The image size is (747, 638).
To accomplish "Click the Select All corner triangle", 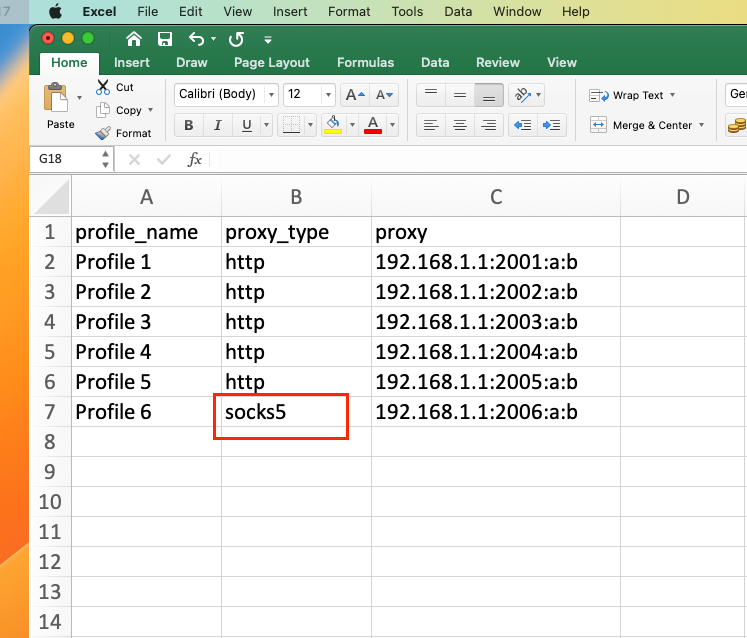I will (x=51, y=196).
